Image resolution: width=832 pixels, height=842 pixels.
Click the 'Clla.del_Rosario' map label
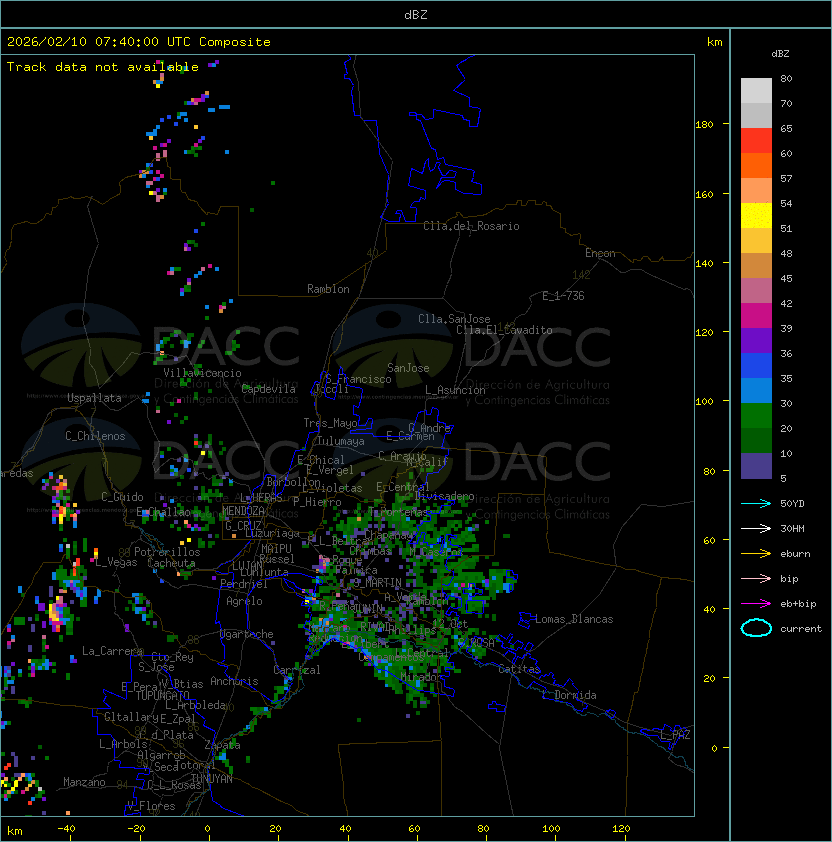pyautogui.click(x=471, y=226)
